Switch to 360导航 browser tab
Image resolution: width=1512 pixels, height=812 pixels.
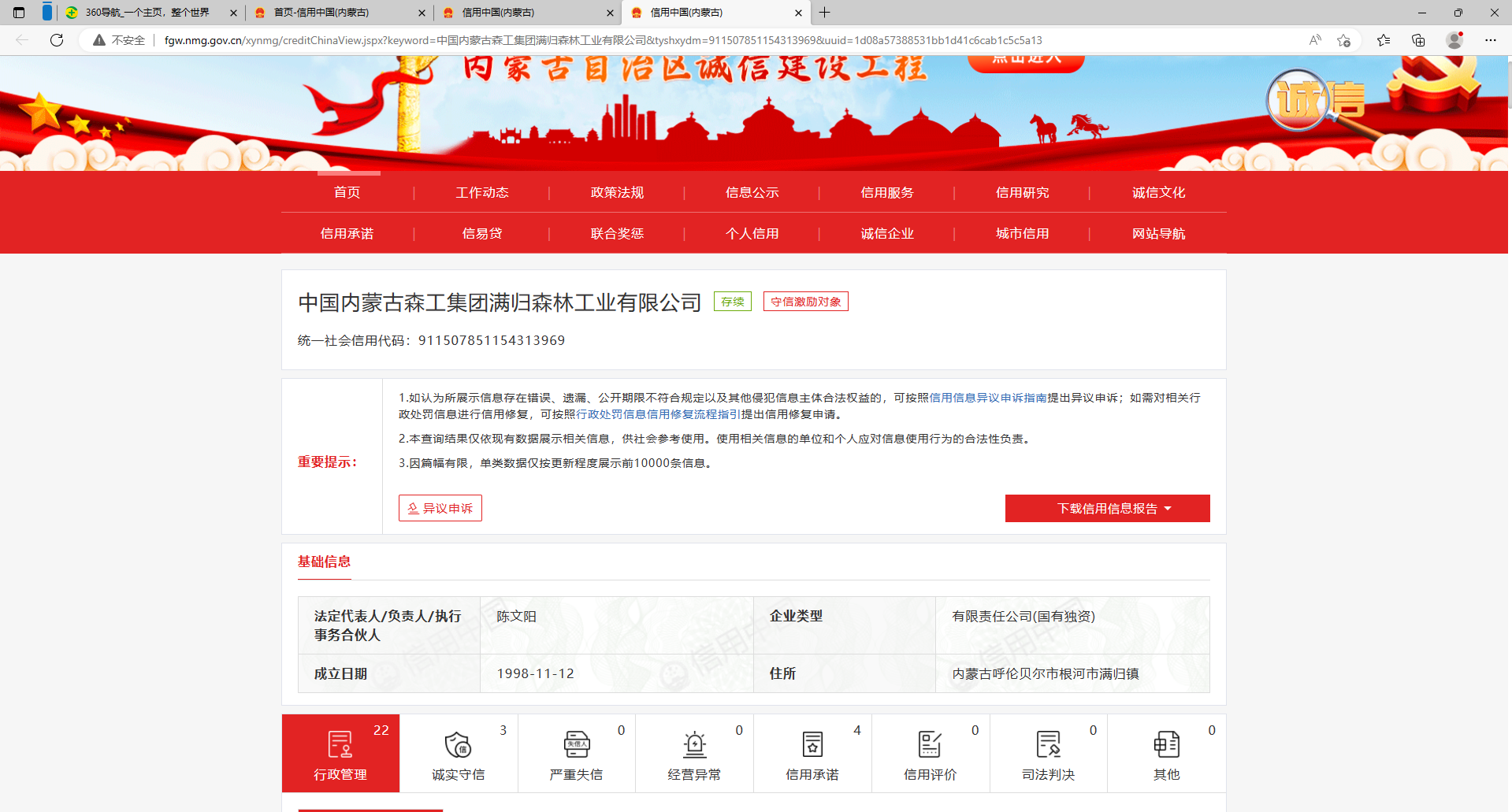150,13
